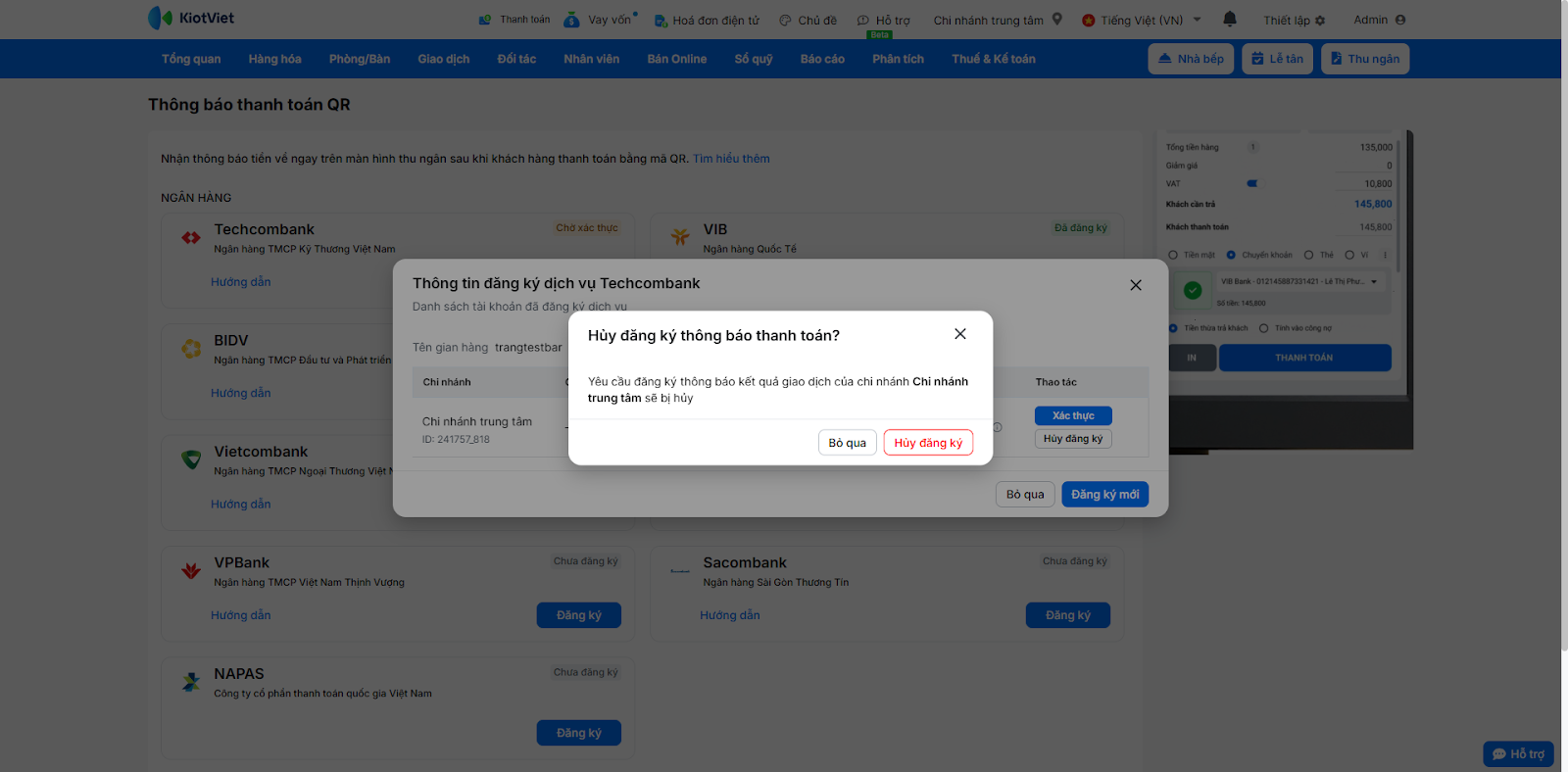This screenshot has width=1568, height=772.
Task: Click the VIB bank logo
Action: pos(680,237)
